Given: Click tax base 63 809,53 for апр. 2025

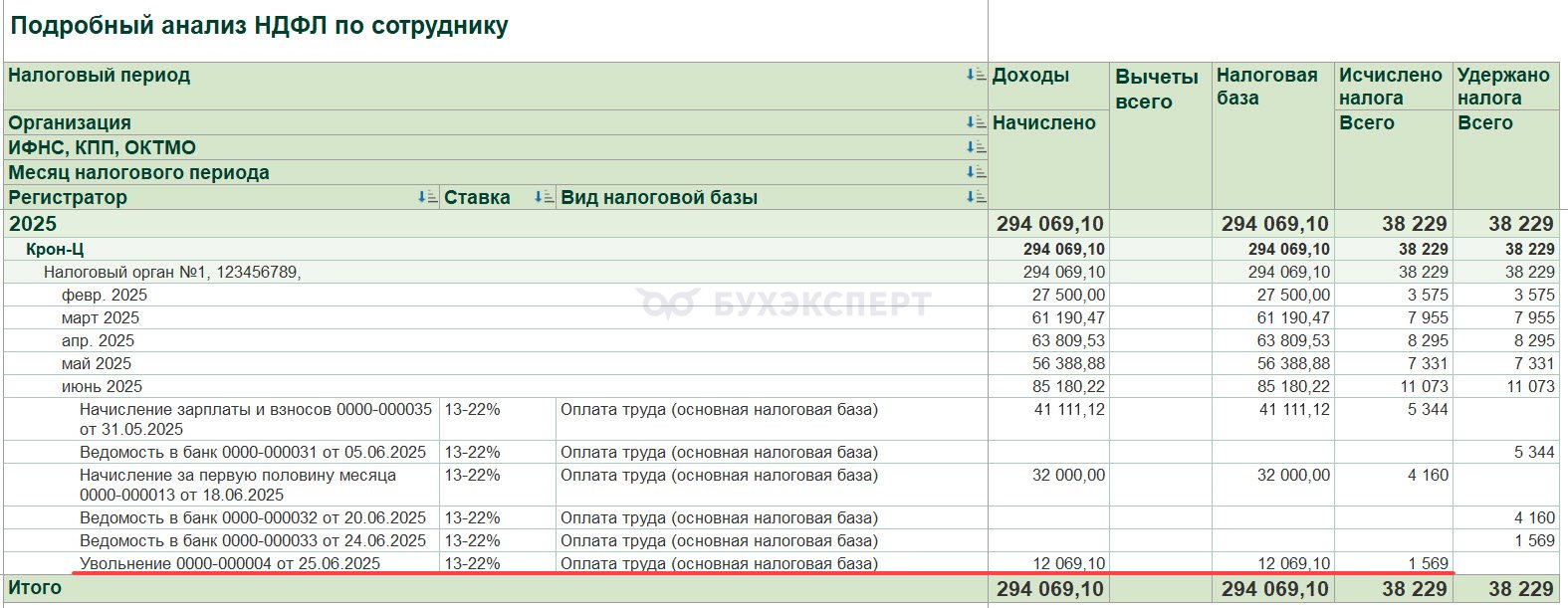Looking at the screenshot, I should [x=1293, y=340].
